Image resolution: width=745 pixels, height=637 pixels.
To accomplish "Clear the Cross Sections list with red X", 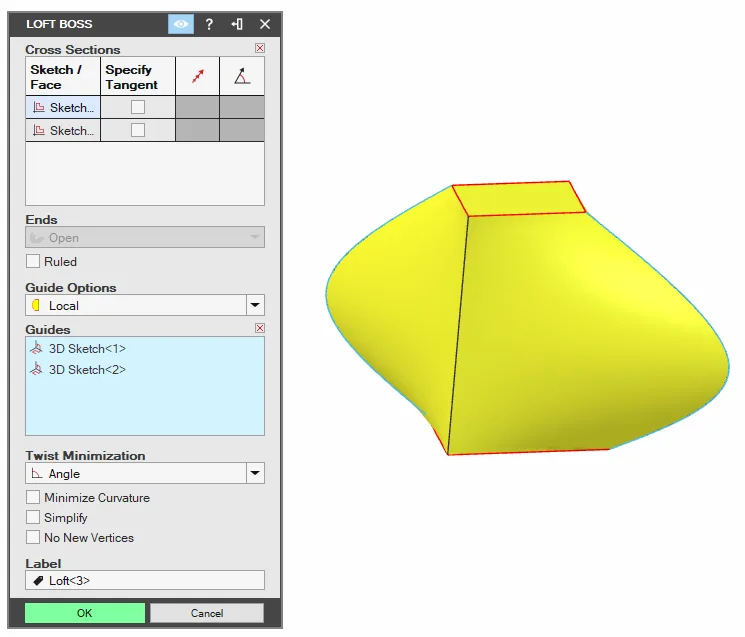I will click(x=260, y=48).
